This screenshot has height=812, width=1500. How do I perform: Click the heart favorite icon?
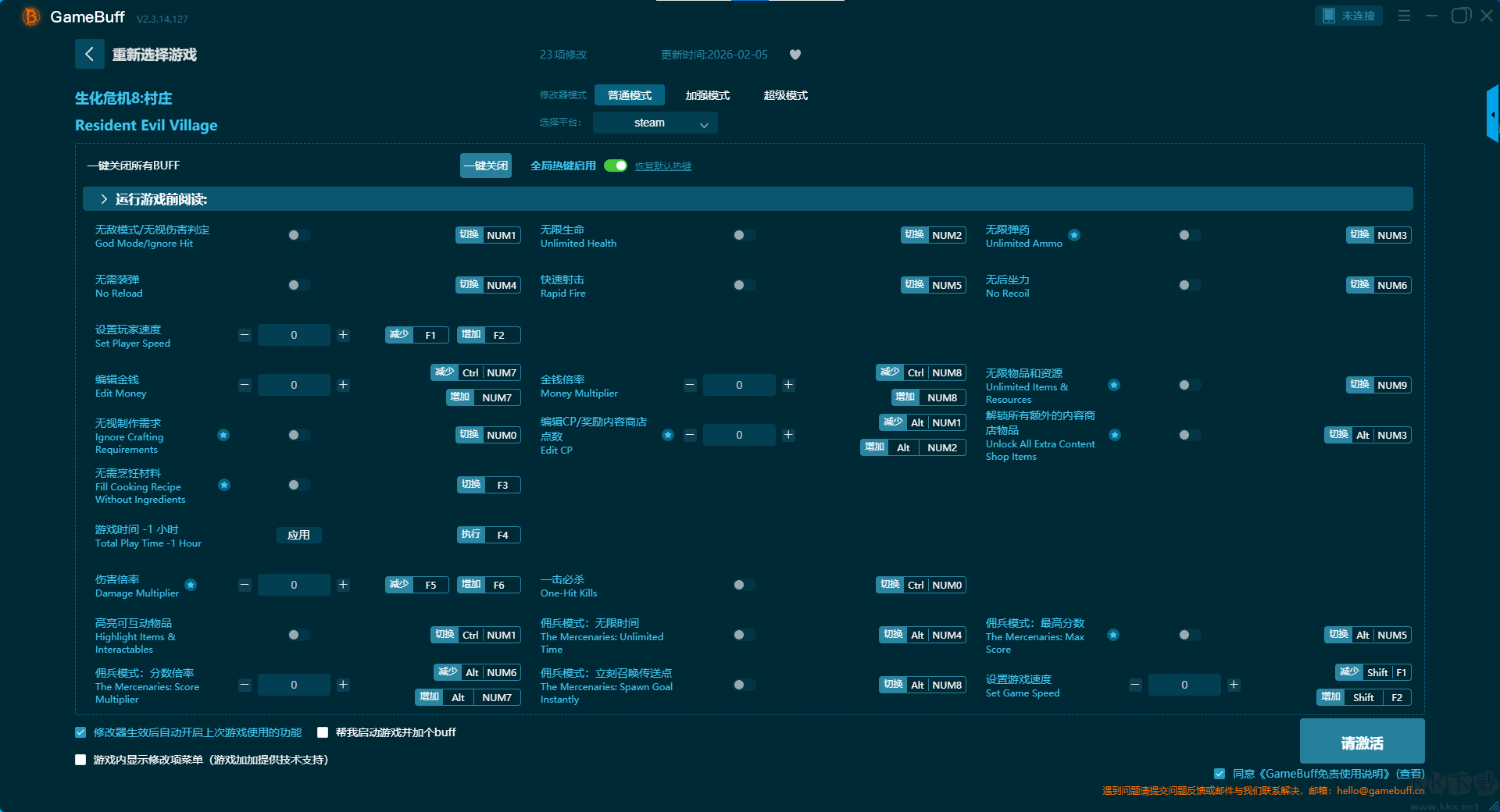795,55
